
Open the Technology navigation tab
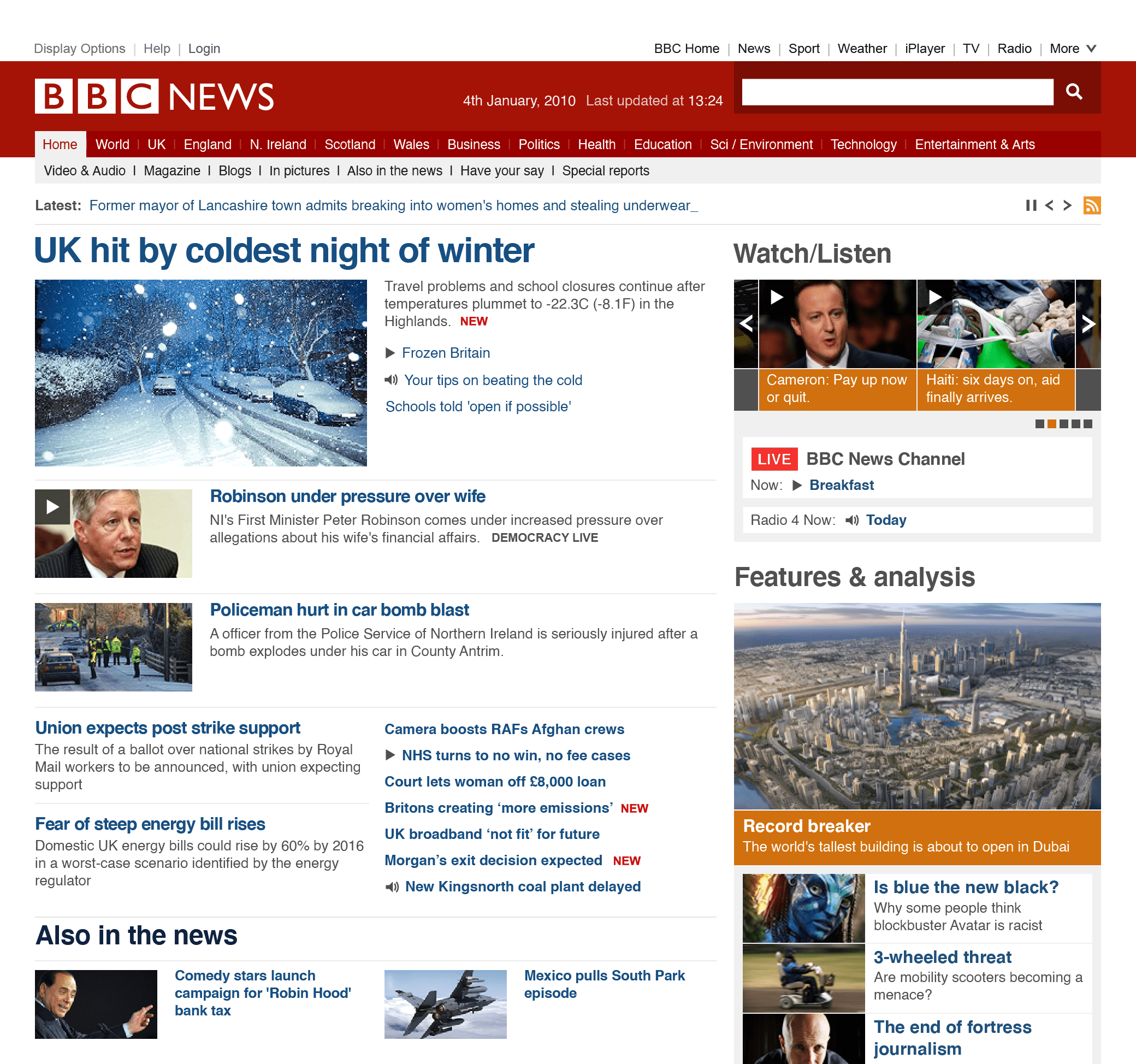[863, 145]
